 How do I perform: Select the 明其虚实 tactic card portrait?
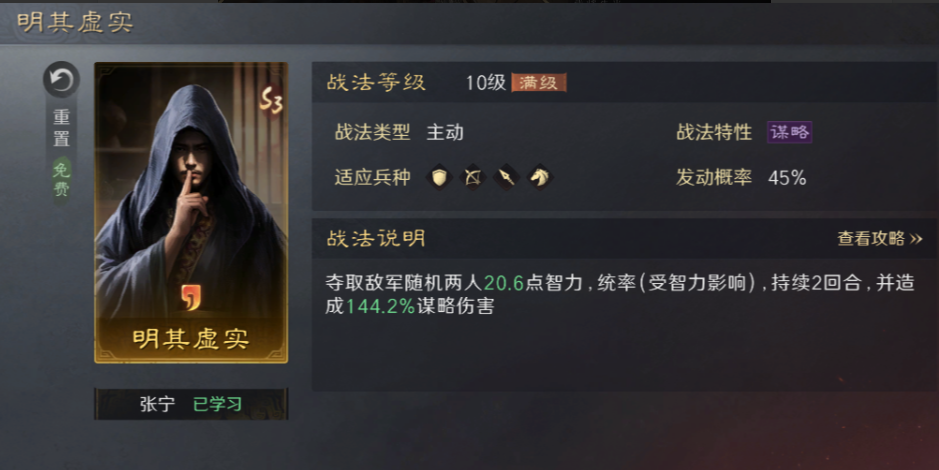coord(191,213)
